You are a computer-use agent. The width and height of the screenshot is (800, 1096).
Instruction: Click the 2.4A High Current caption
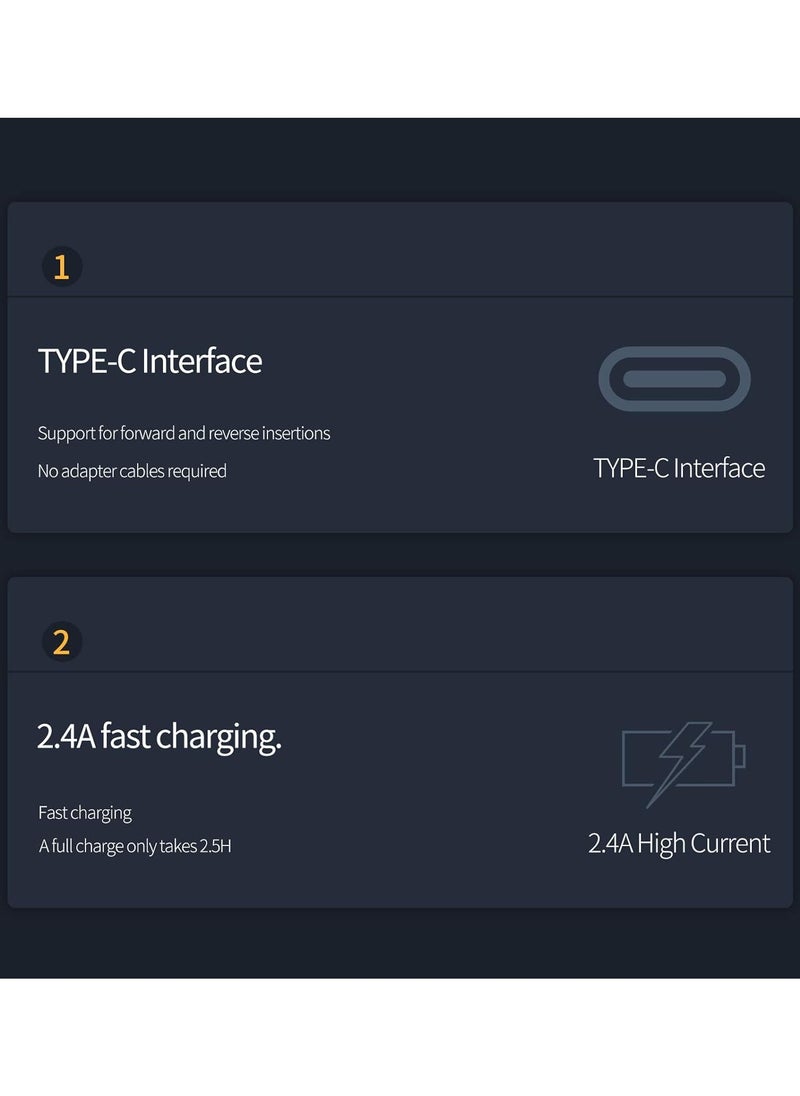click(x=678, y=844)
